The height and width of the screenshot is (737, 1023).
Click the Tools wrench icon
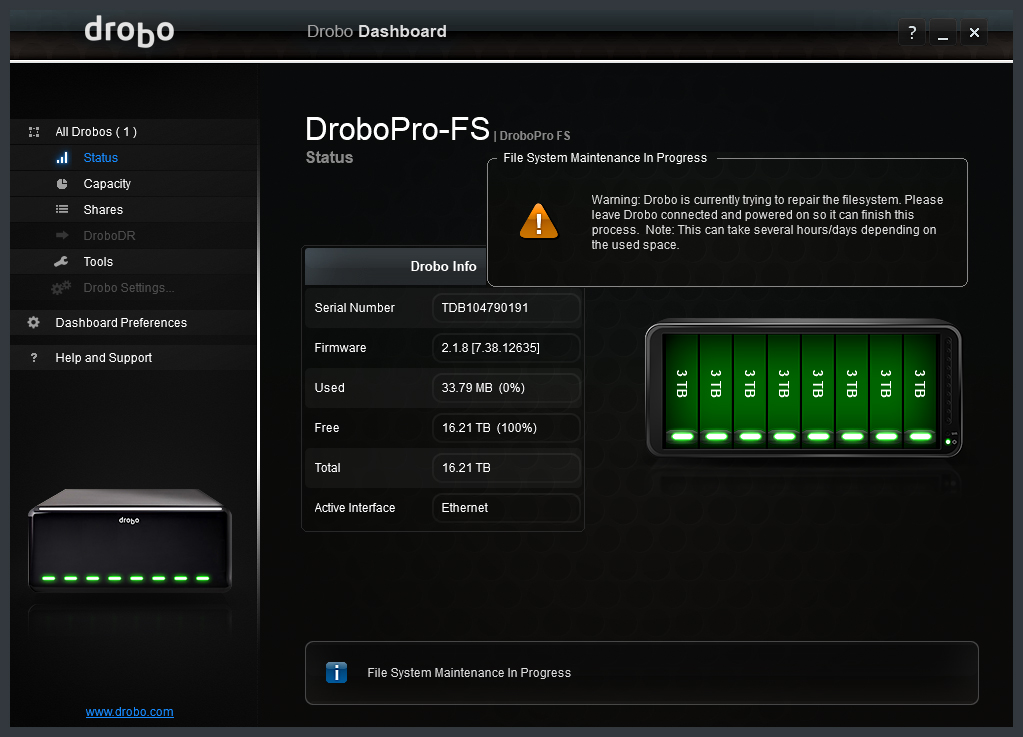point(61,262)
